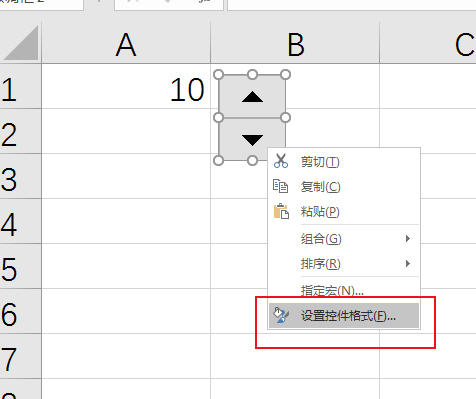Click the scissors Cut icon

281,161
